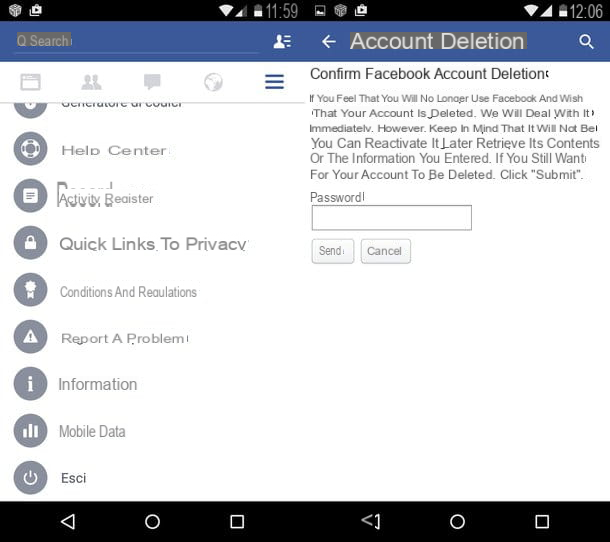The width and height of the screenshot is (610, 542).
Task: Tap the search magnifier on Account Deletion
Action: tap(586, 41)
